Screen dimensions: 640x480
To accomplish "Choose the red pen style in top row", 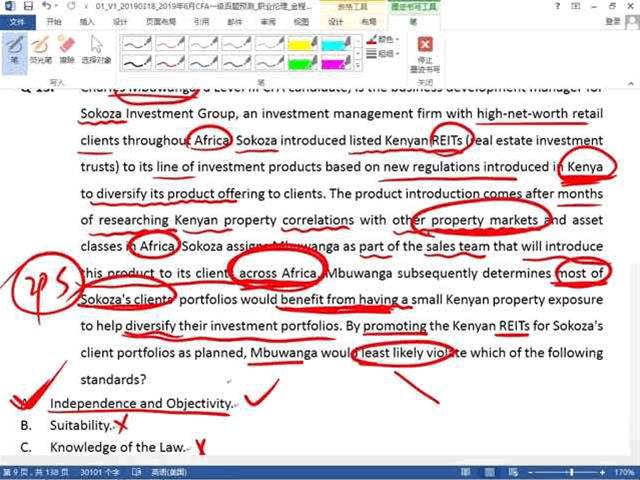I will (x=170, y=43).
